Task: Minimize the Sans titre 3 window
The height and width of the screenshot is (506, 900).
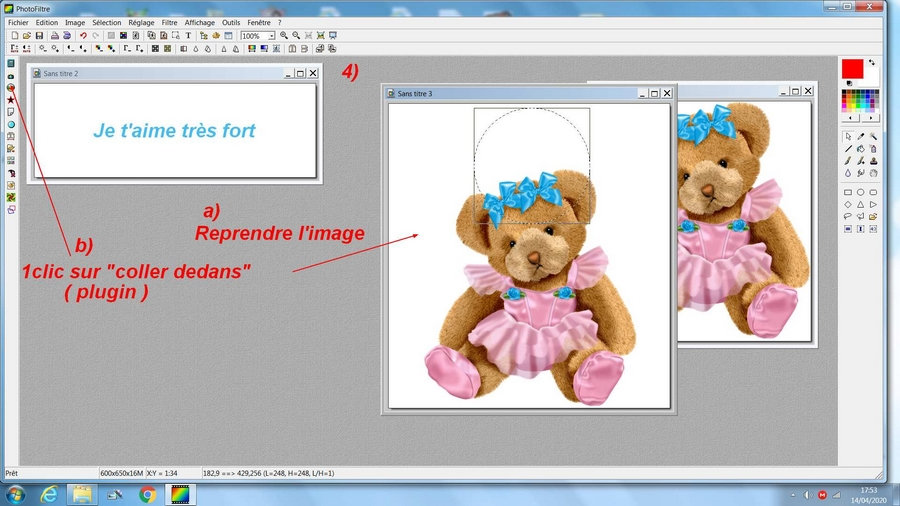Action: 642,93
